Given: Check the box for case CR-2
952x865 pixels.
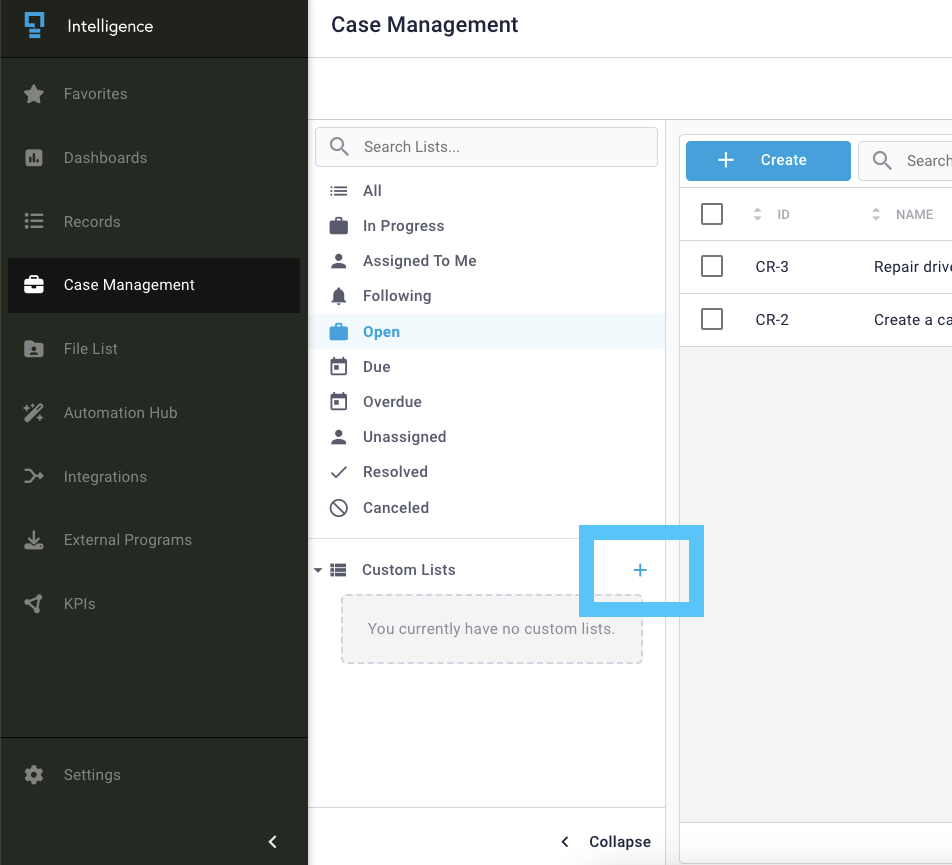Looking at the screenshot, I should [712, 319].
